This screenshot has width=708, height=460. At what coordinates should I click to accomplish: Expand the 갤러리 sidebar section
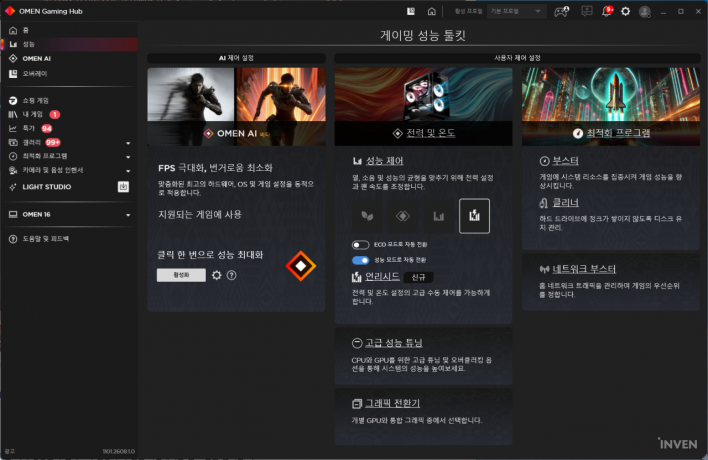tap(128, 143)
